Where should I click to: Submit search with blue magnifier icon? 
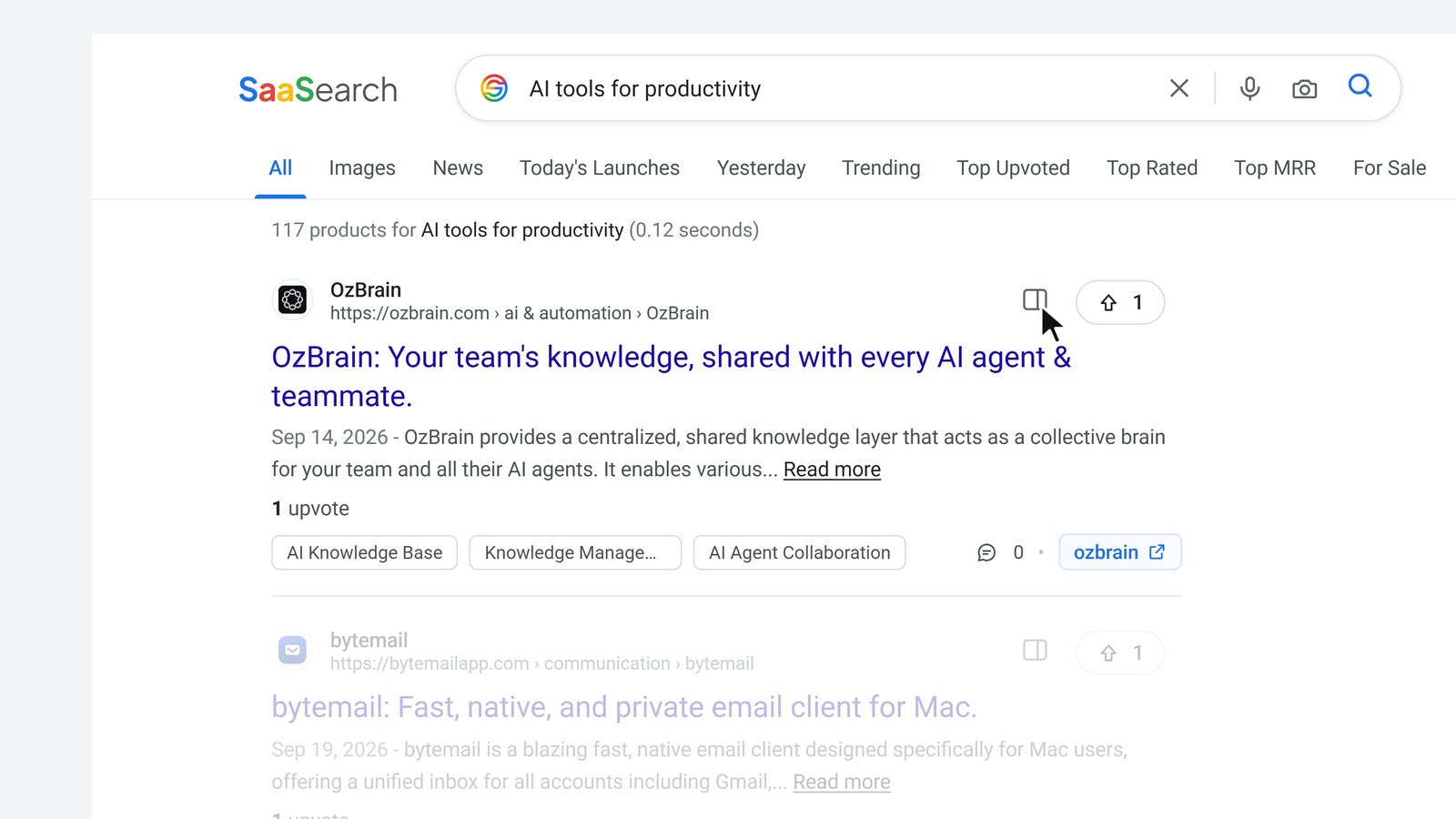tap(1360, 86)
